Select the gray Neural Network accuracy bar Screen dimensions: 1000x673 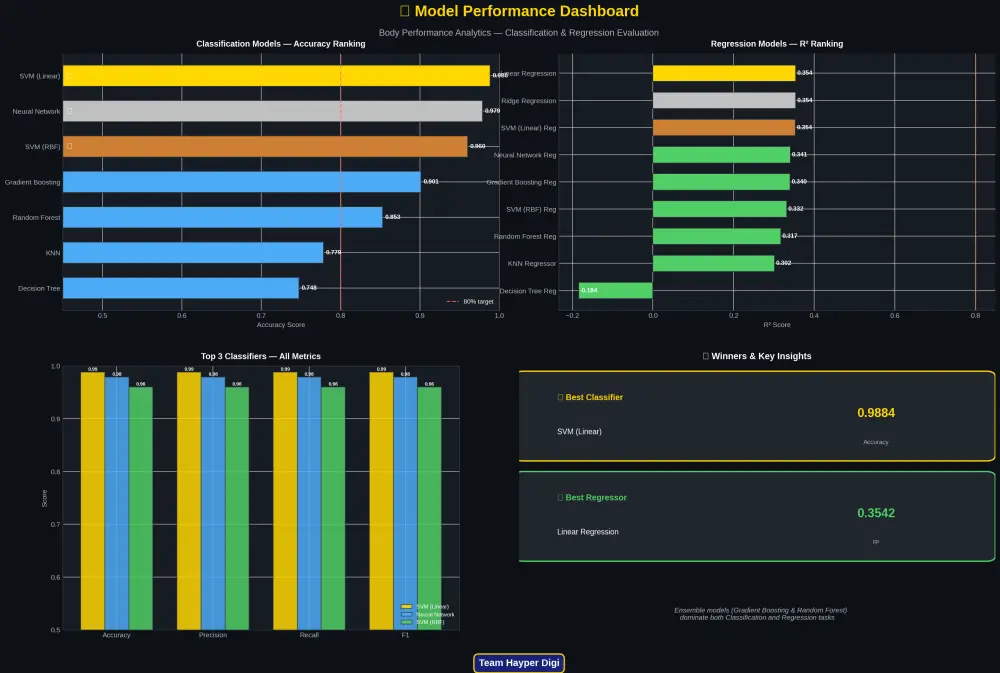click(272, 111)
